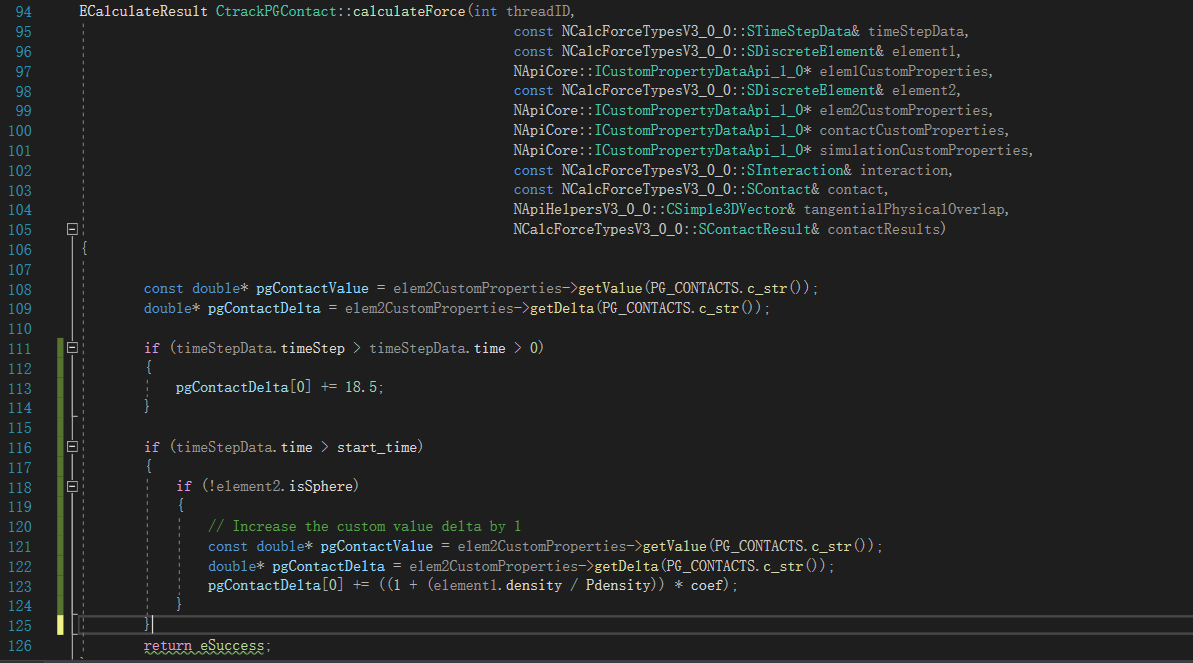Click the start_time identifier
This screenshot has width=1193, height=663.
point(377,447)
